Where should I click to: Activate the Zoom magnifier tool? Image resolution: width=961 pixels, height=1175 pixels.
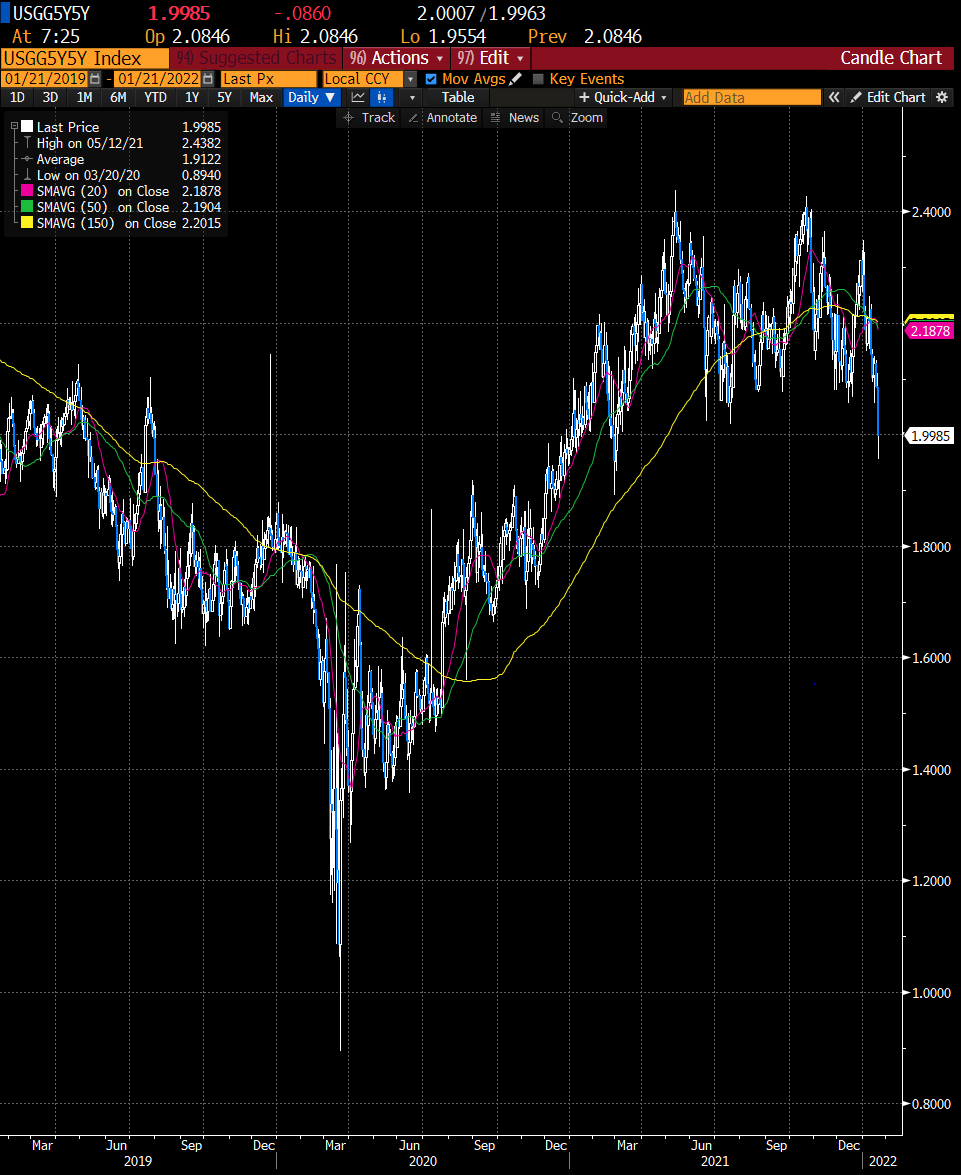coord(577,118)
